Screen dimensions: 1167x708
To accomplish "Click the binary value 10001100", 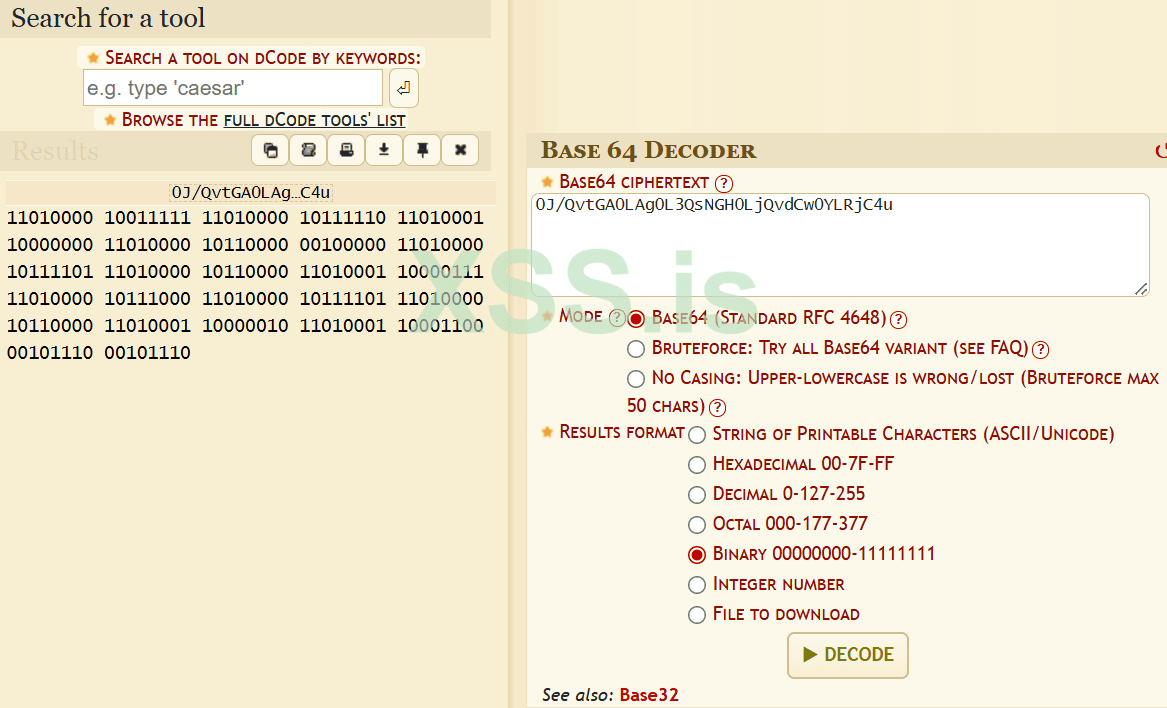I will 441,325.
